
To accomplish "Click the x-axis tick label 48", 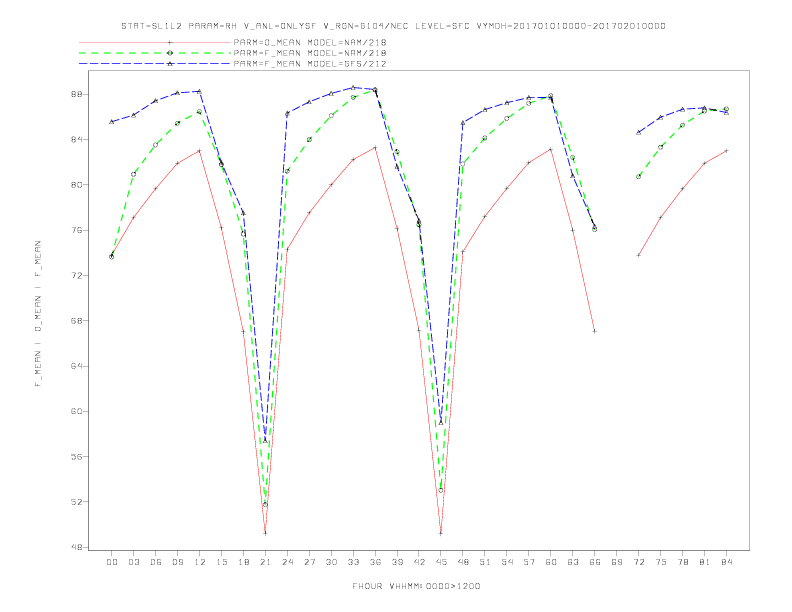I will (463, 562).
